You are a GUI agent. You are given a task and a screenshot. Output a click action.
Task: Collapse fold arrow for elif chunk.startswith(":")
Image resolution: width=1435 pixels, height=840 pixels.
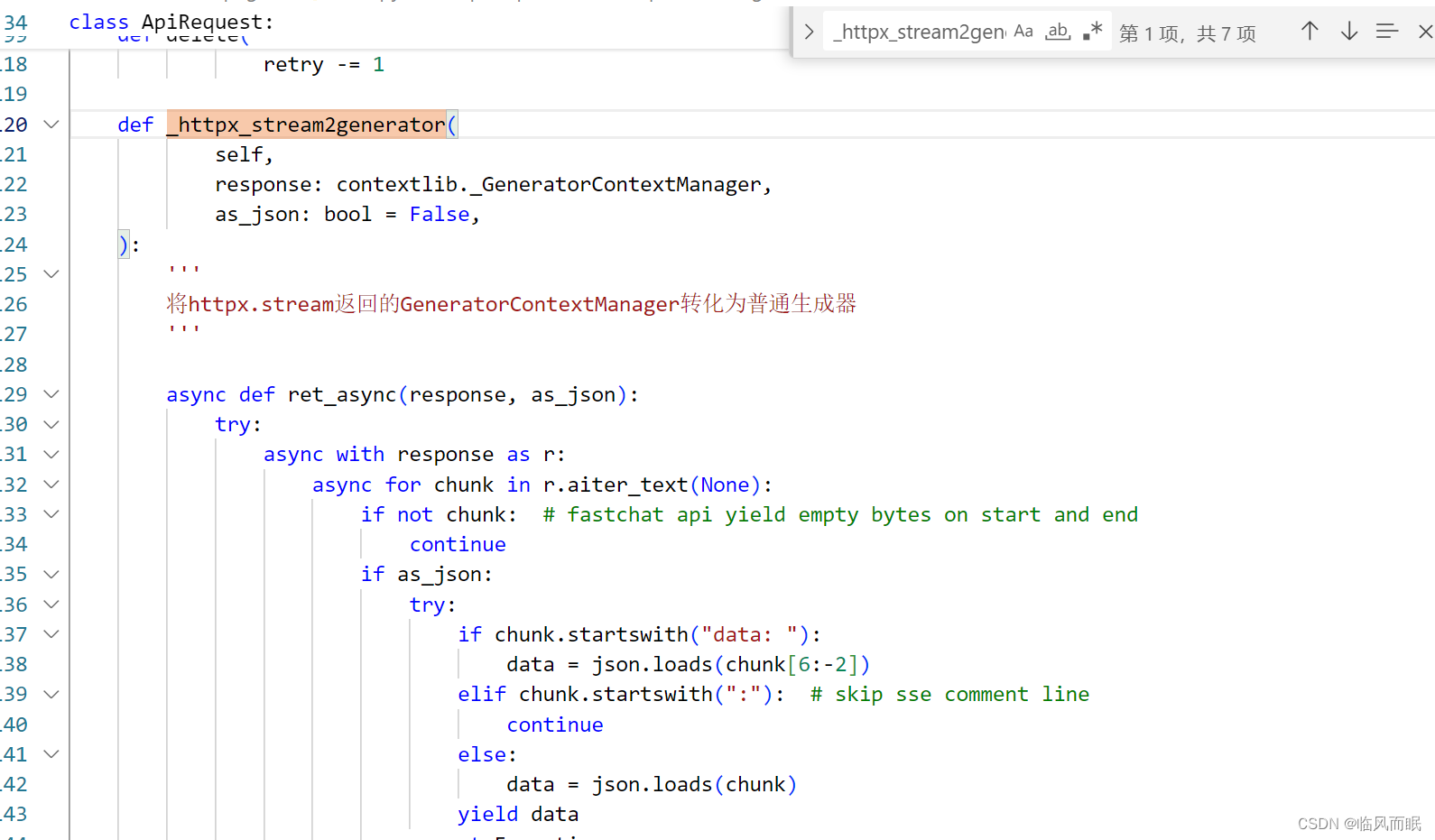(51, 694)
